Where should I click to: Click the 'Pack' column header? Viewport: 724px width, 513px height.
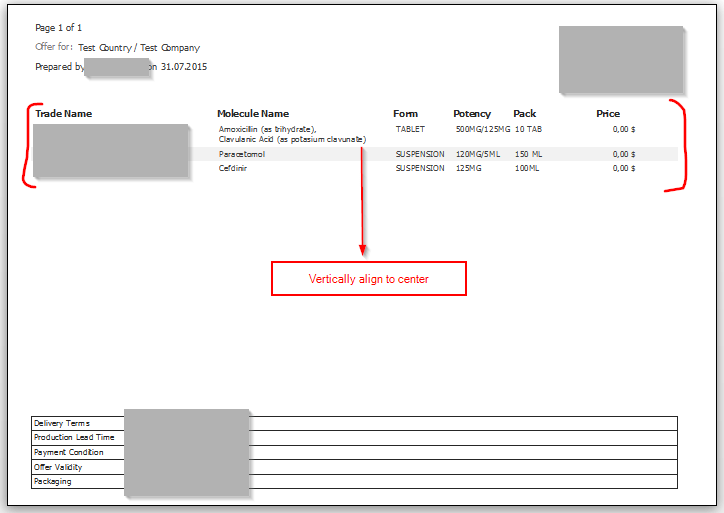525,114
